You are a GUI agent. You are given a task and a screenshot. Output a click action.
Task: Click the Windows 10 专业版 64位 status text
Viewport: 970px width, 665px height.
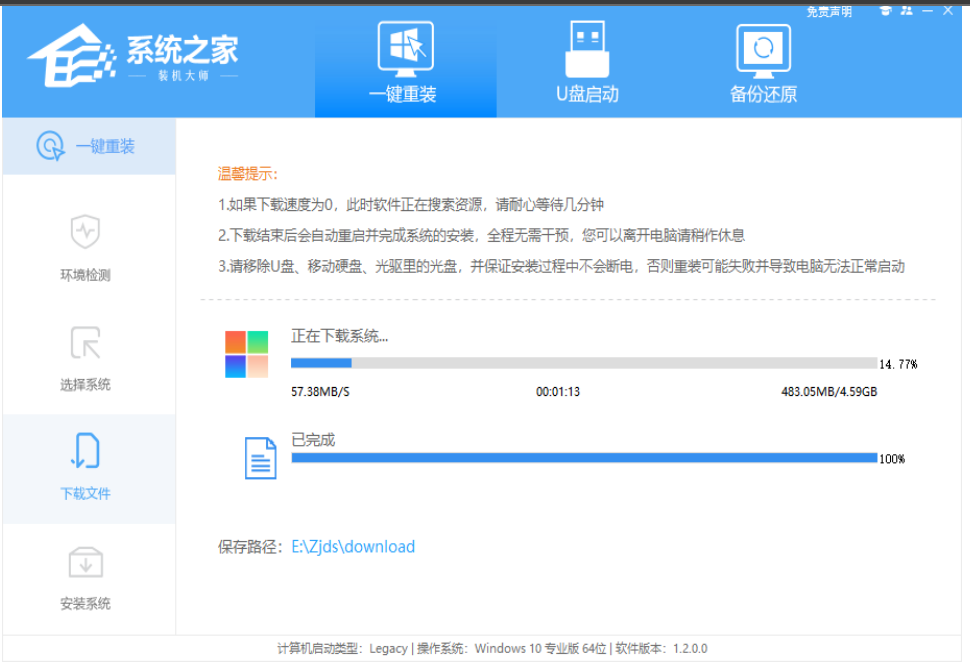[x=512, y=648]
